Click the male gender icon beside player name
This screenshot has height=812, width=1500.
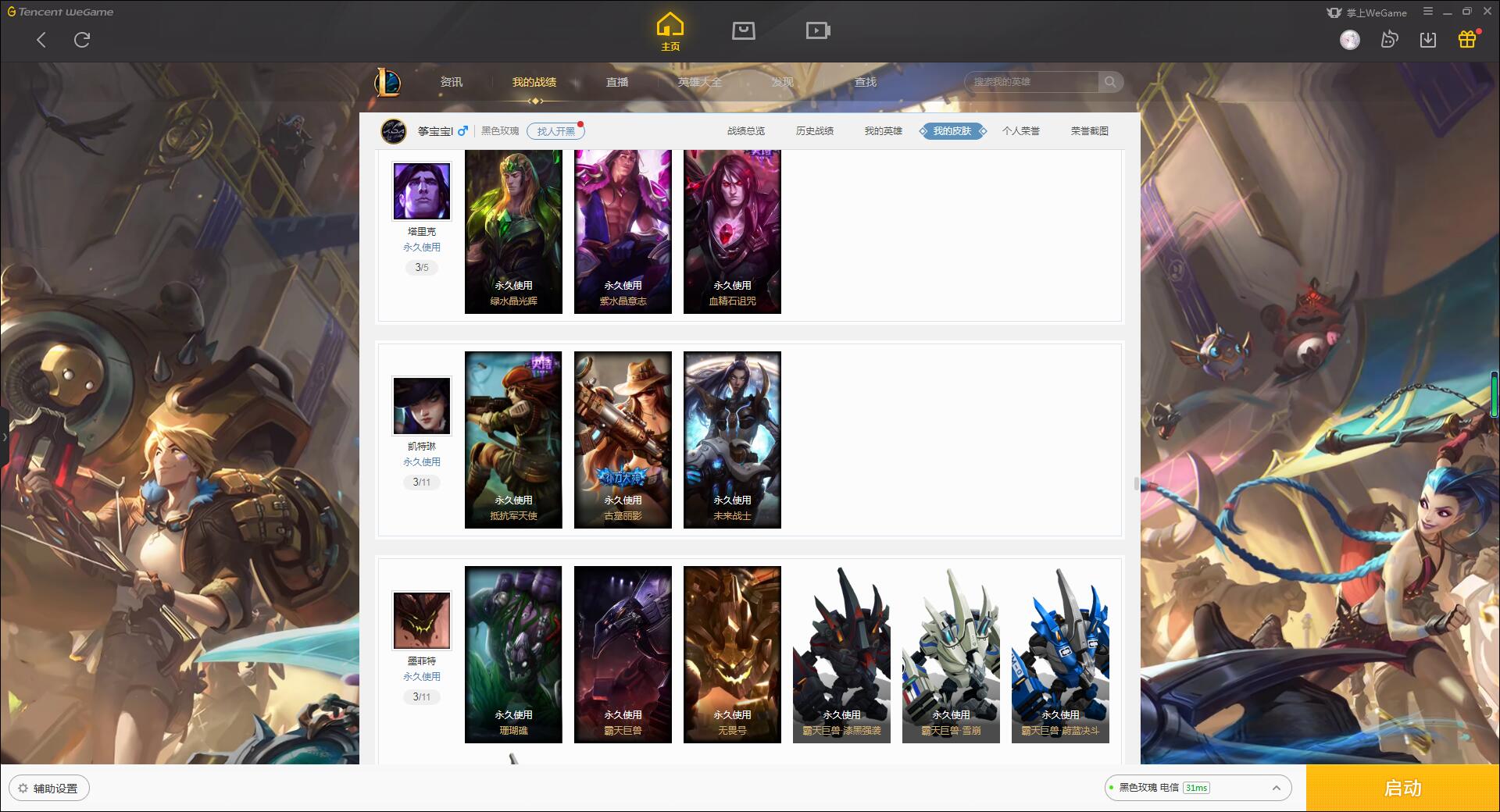(x=462, y=130)
